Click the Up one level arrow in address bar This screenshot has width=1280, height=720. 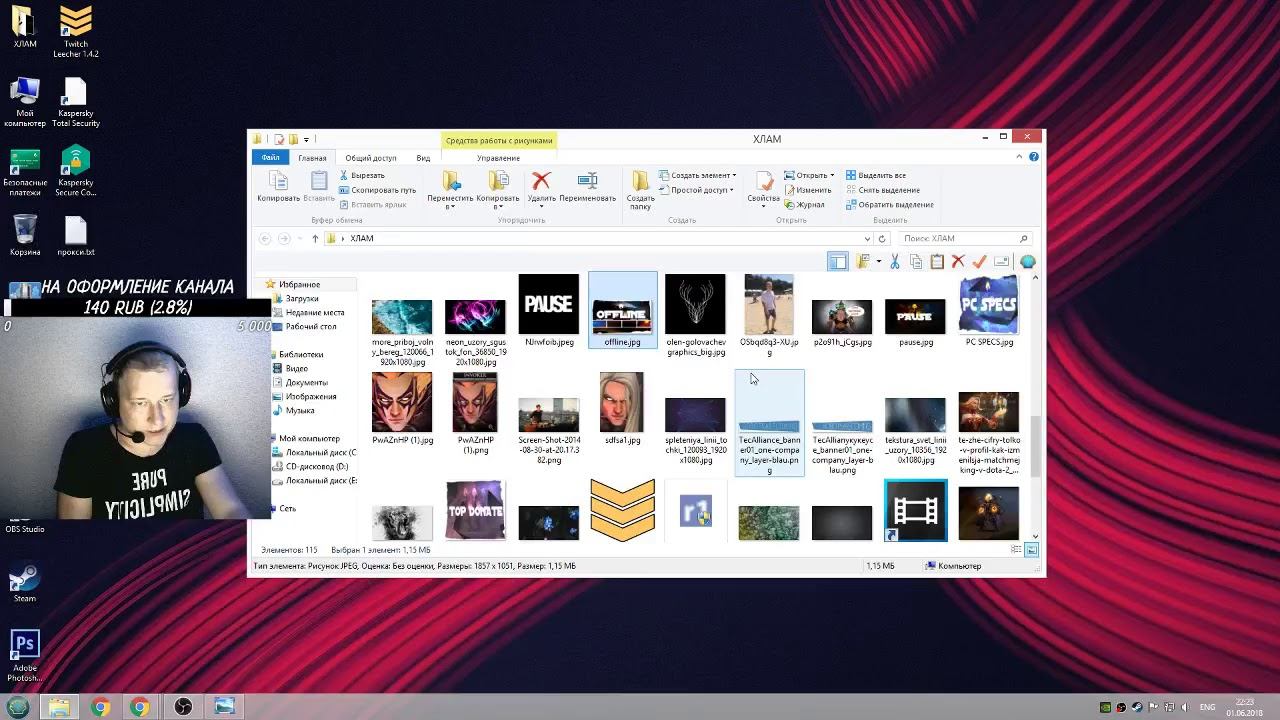pos(315,239)
